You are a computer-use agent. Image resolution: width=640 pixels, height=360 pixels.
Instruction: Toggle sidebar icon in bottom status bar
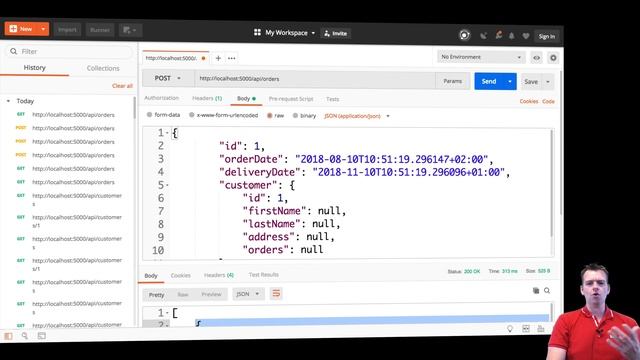coord(8,336)
